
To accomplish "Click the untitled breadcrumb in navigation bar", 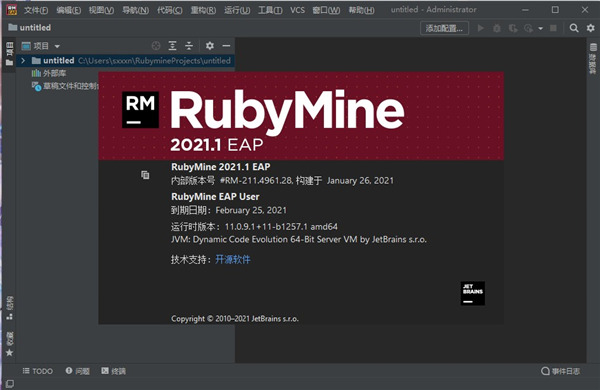I will [x=30, y=28].
